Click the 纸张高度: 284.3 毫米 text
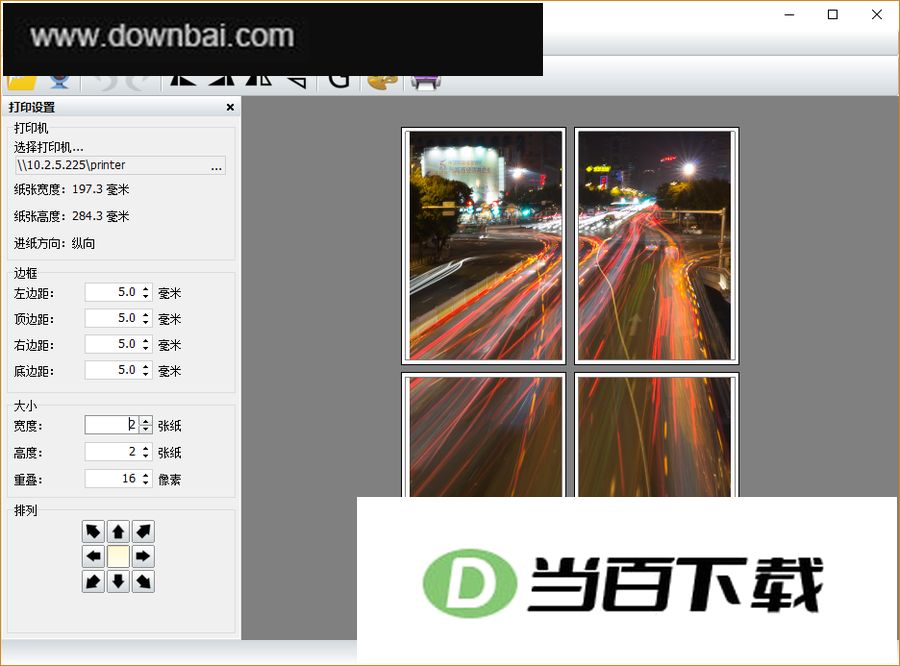Image resolution: width=900 pixels, height=666 pixels. click(72, 216)
